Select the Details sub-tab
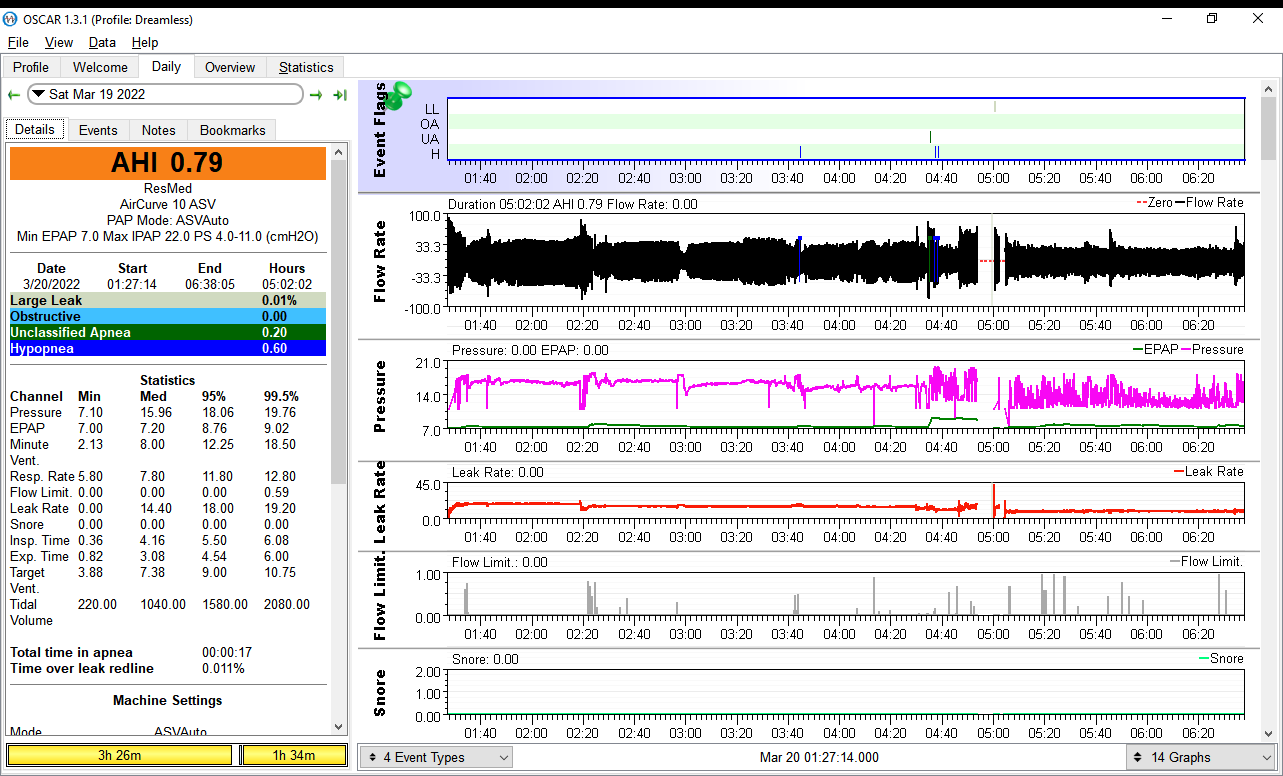The height and width of the screenshot is (776, 1283). [x=35, y=130]
